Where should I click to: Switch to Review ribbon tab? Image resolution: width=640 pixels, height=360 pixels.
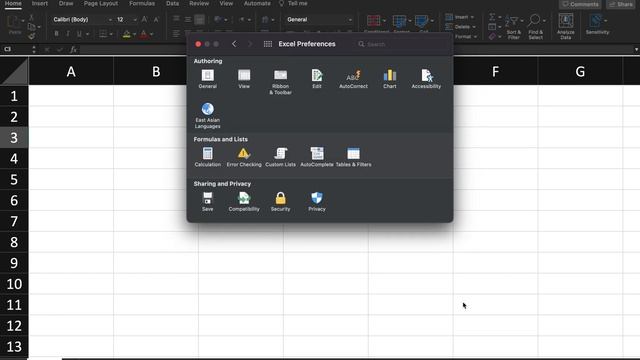(199, 3)
